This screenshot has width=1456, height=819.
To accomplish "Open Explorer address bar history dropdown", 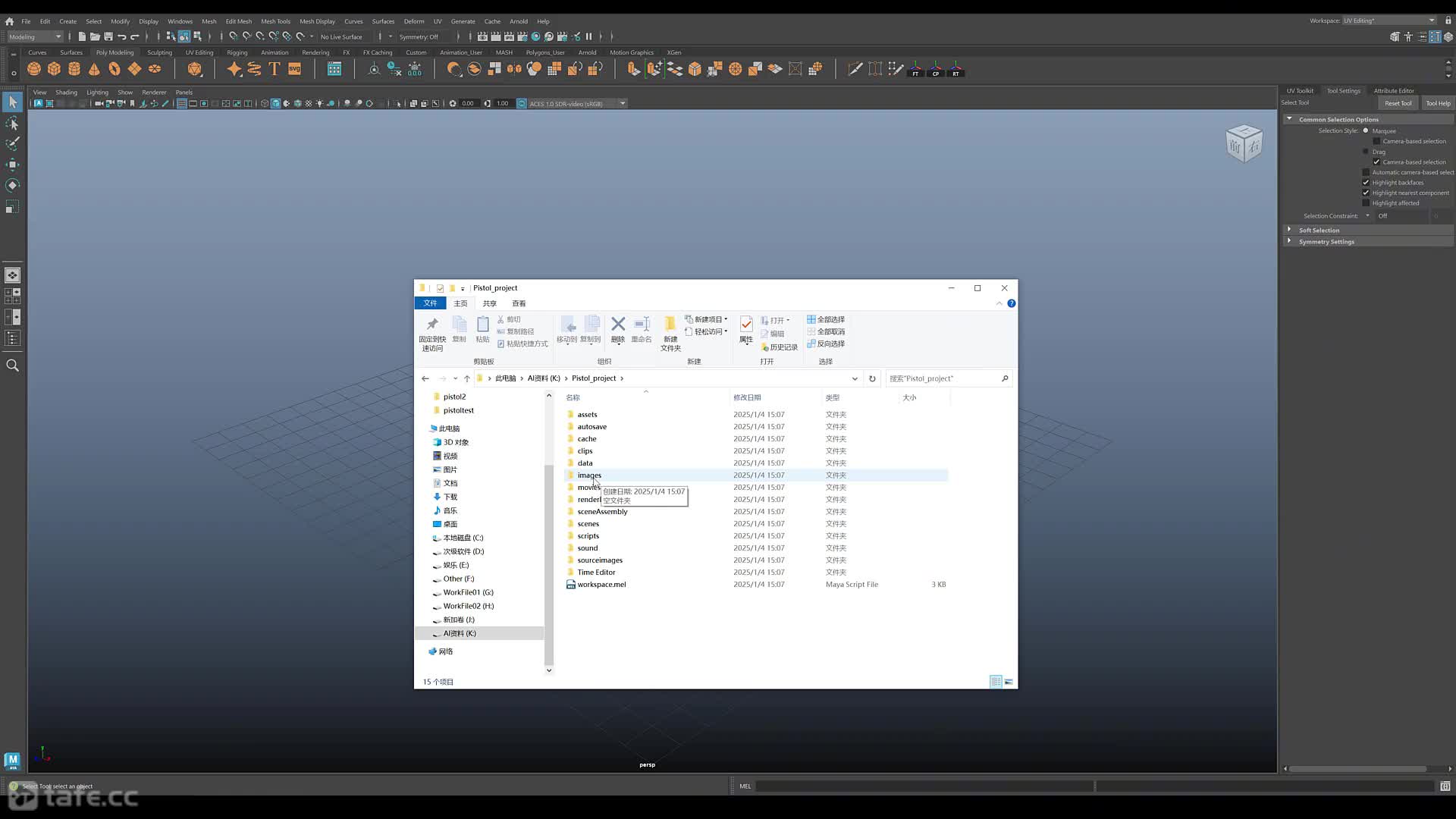I will (x=855, y=378).
